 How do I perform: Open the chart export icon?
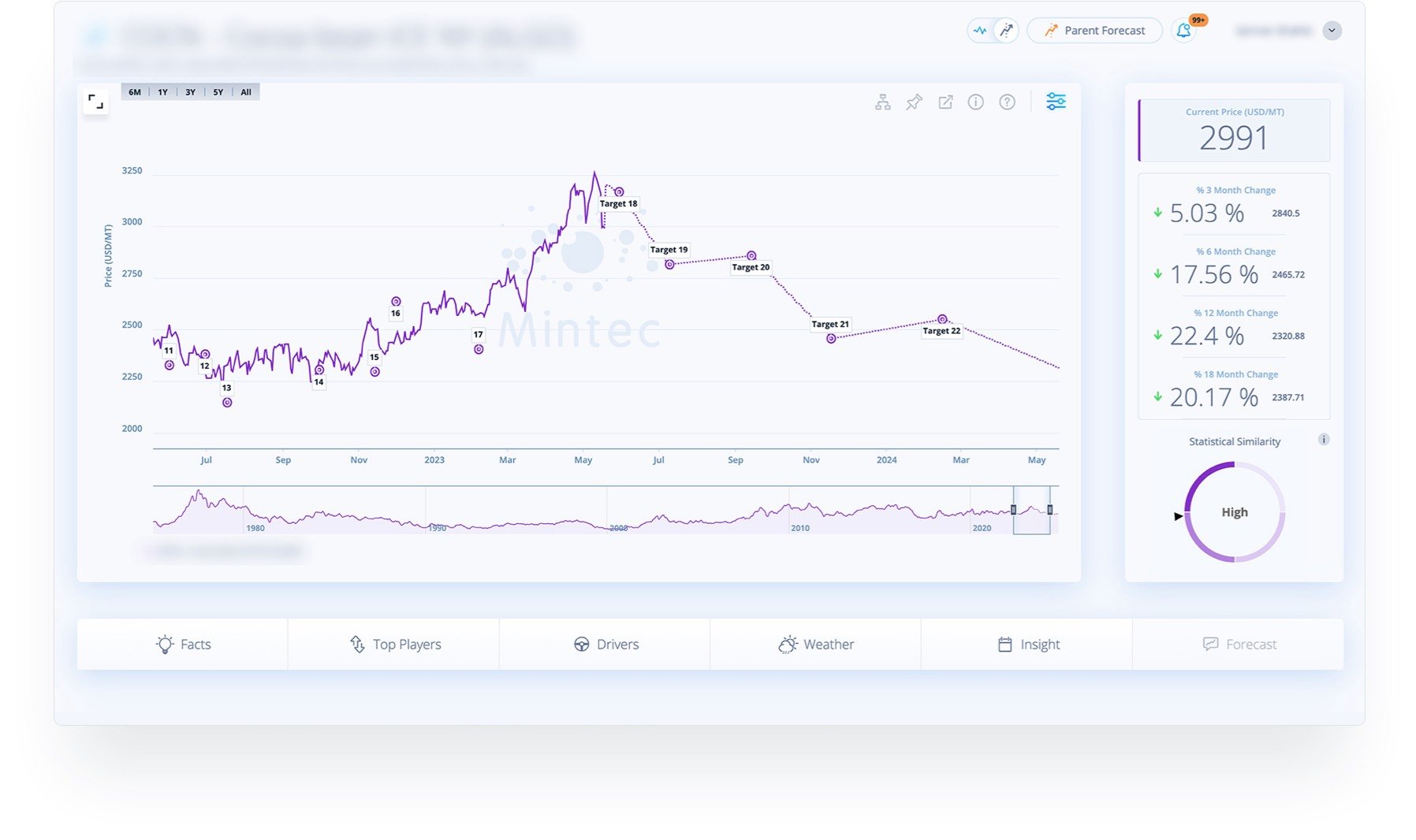945,102
